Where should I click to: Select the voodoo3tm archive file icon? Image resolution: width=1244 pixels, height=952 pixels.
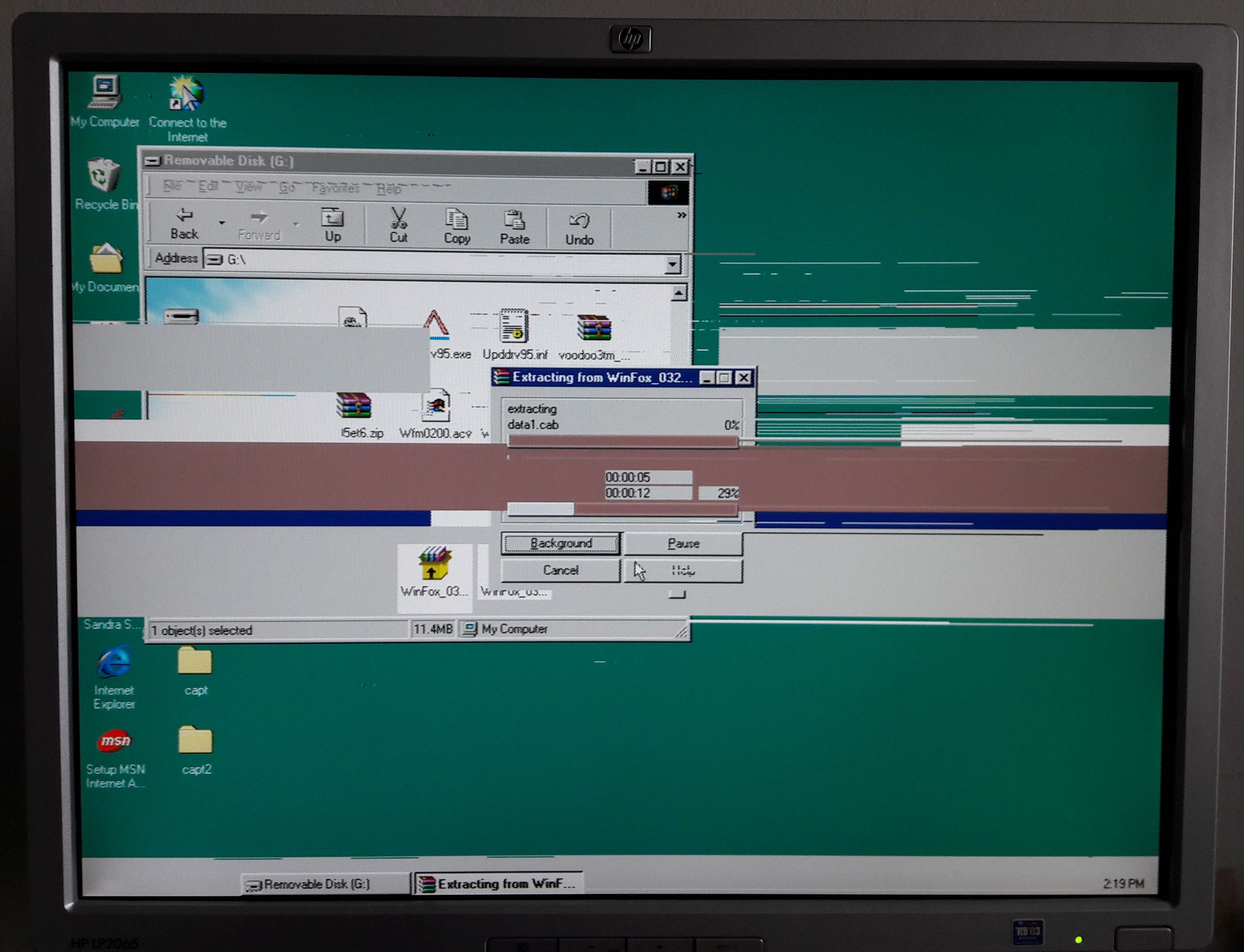(x=594, y=329)
